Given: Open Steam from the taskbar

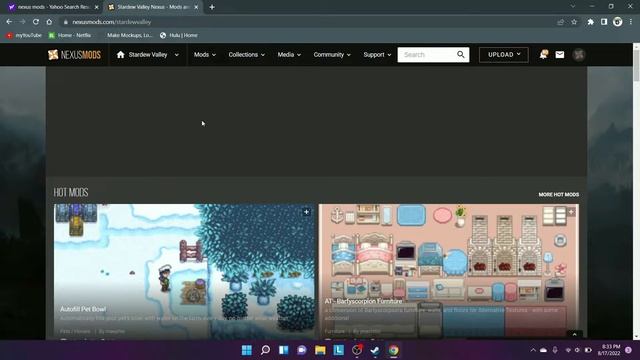Looking at the screenshot, I should (x=375, y=350).
